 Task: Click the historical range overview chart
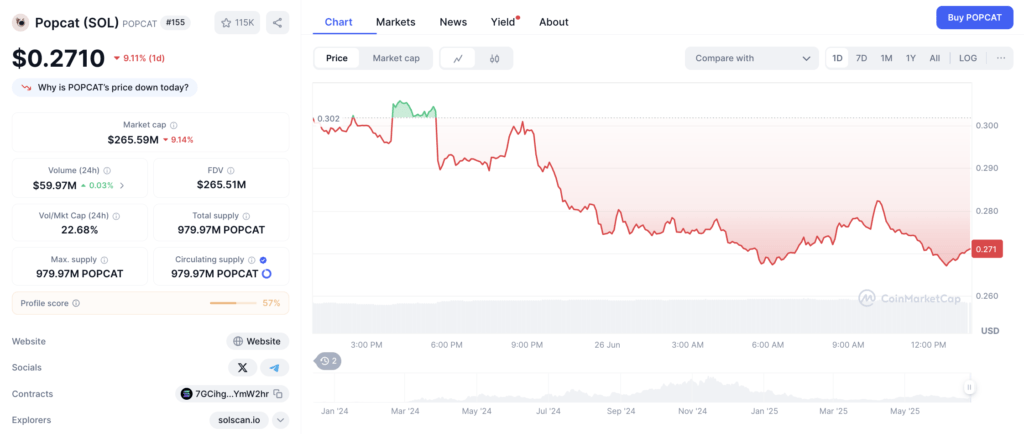(x=640, y=389)
